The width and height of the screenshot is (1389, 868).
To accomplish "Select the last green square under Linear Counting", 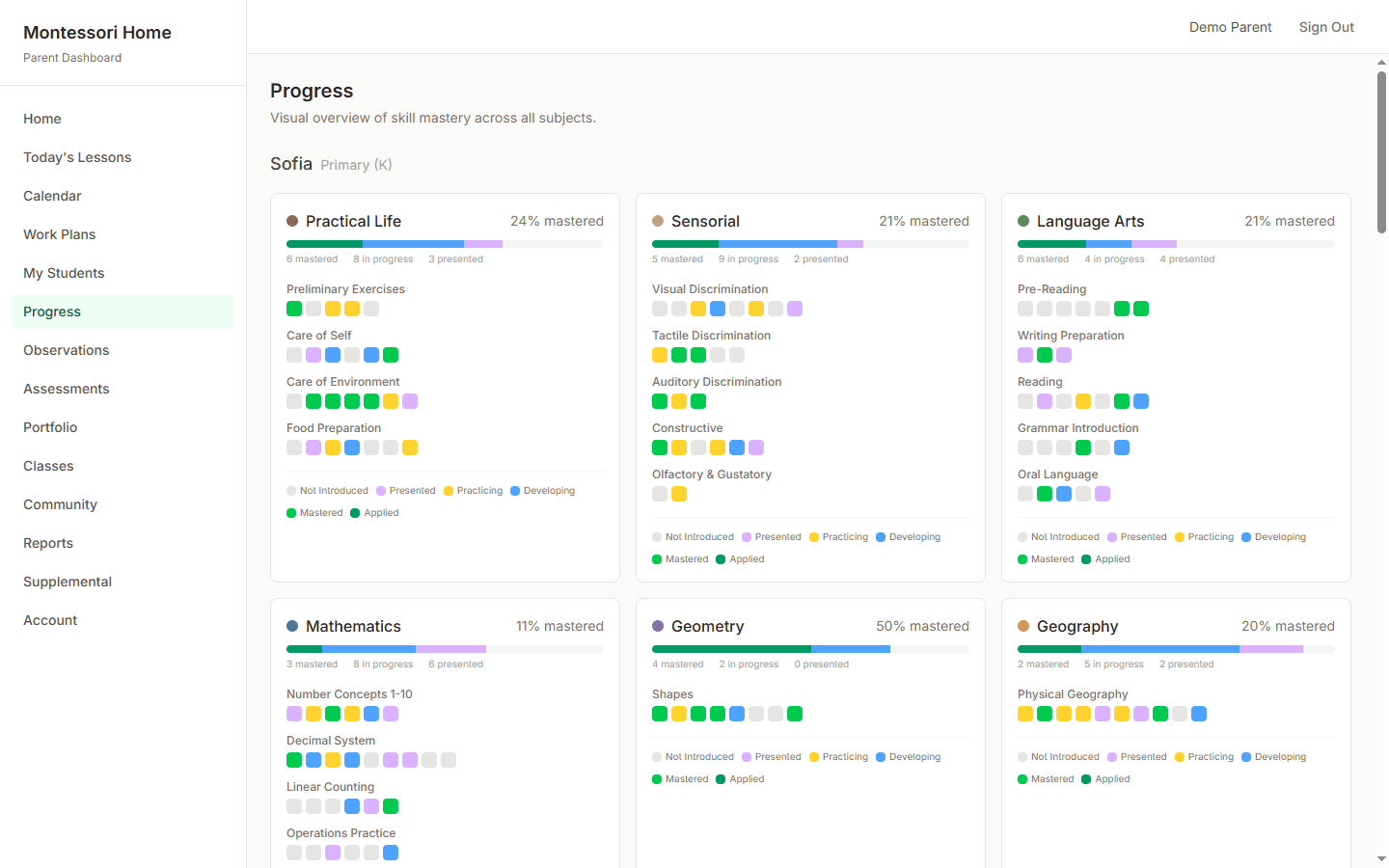I will point(391,806).
